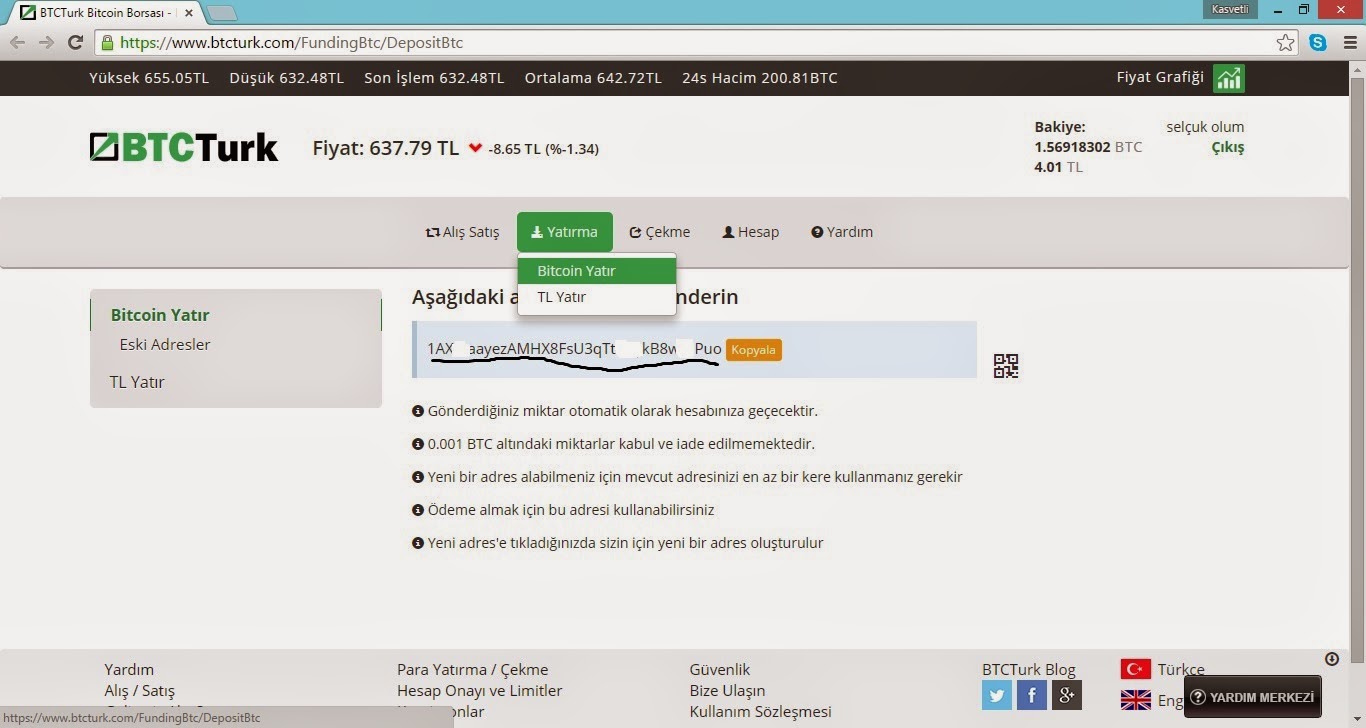Select TL Yatır in sidebar
The image size is (1366, 728).
pyautogui.click(x=137, y=382)
